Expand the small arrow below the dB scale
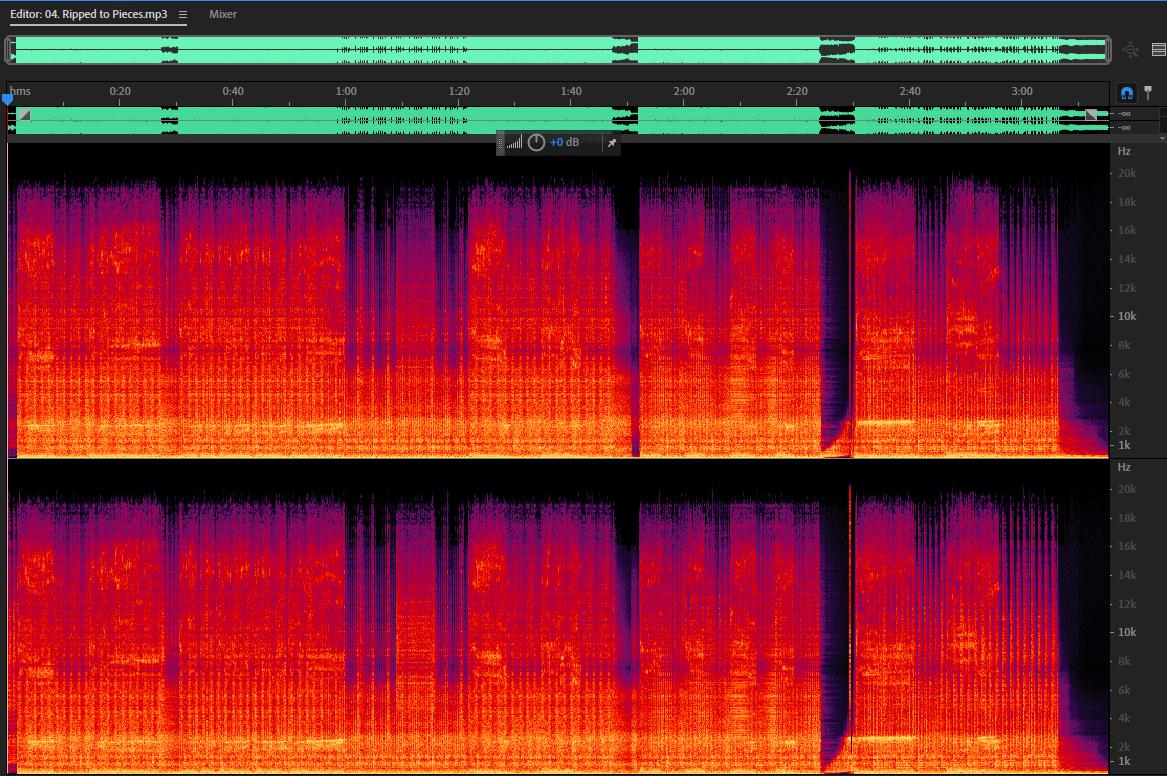Viewport: 1167px width, 776px height. [x=1162, y=138]
